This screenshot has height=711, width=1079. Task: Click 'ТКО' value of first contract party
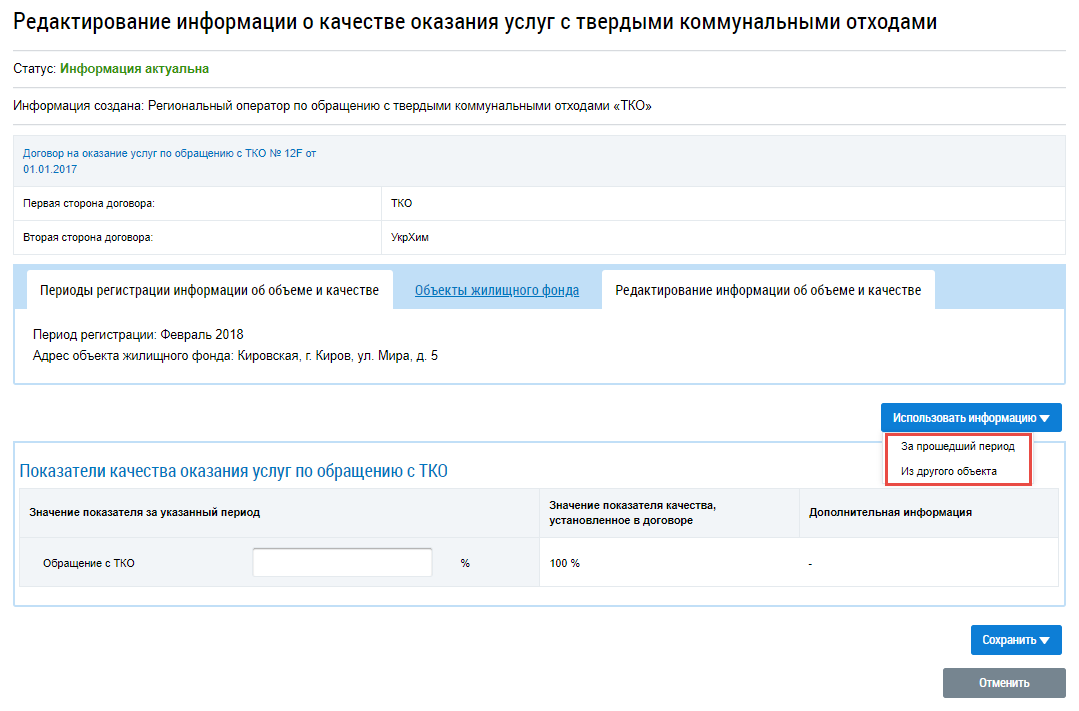coord(401,204)
